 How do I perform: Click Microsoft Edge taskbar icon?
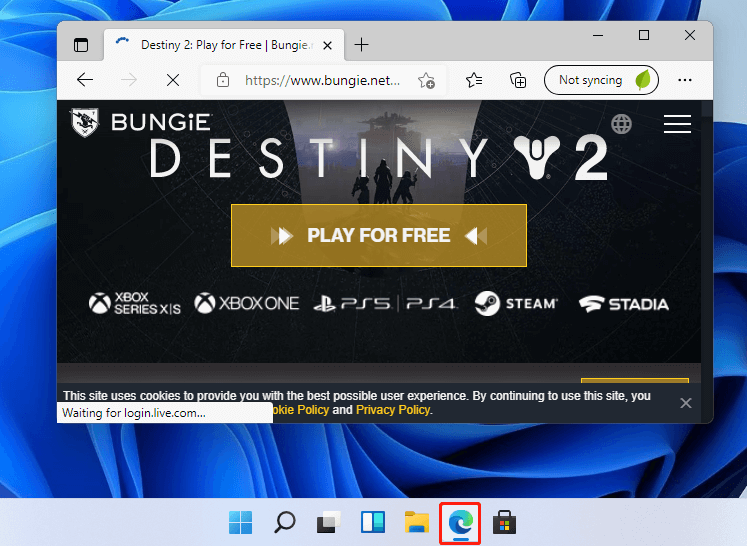coord(460,523)
